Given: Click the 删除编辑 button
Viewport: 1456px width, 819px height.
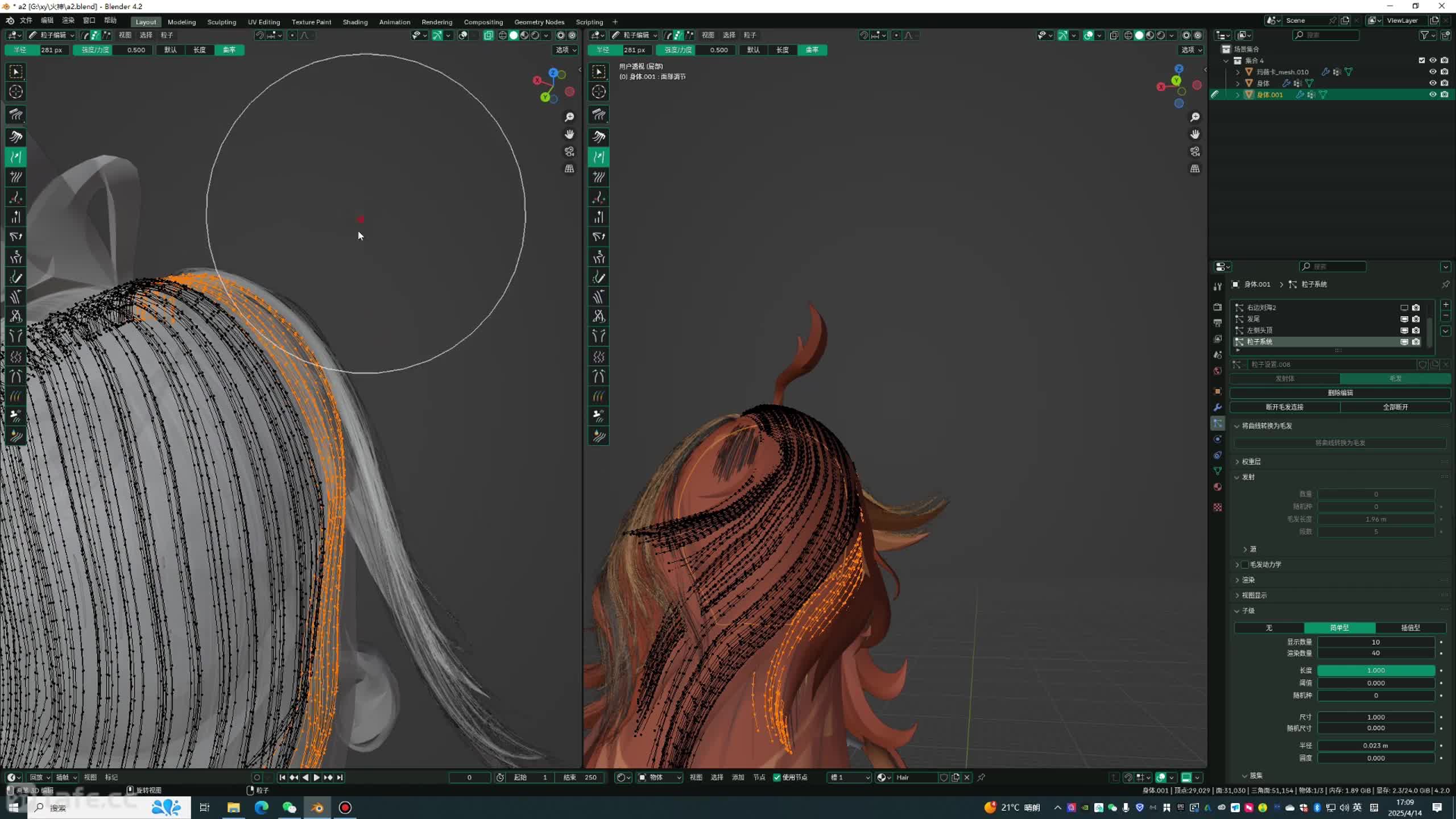Looking at the screenshot, I should pos(1340,392).
